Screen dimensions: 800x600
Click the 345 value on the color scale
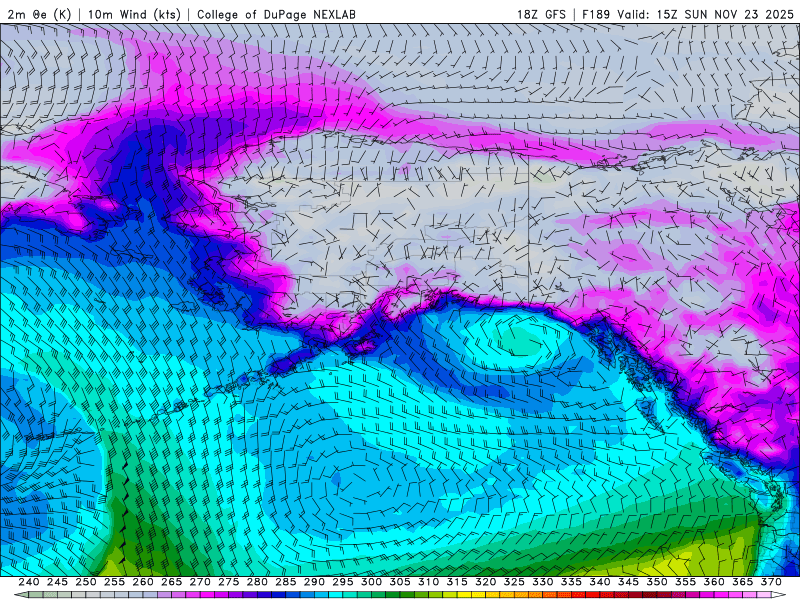coord(629,582)
